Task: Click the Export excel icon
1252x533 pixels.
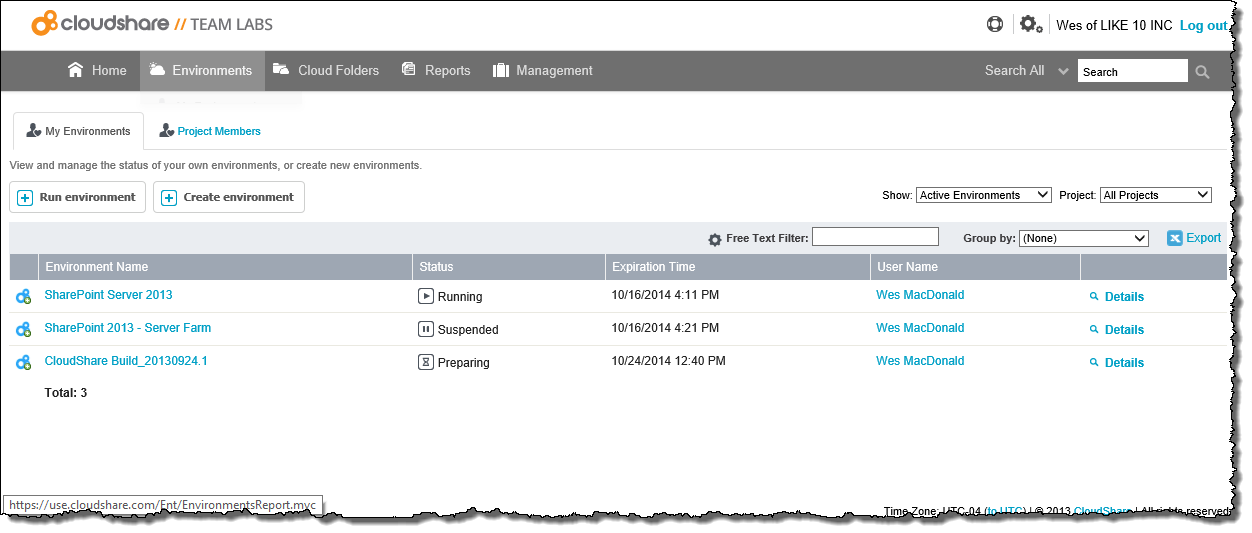Action: 1175,238
